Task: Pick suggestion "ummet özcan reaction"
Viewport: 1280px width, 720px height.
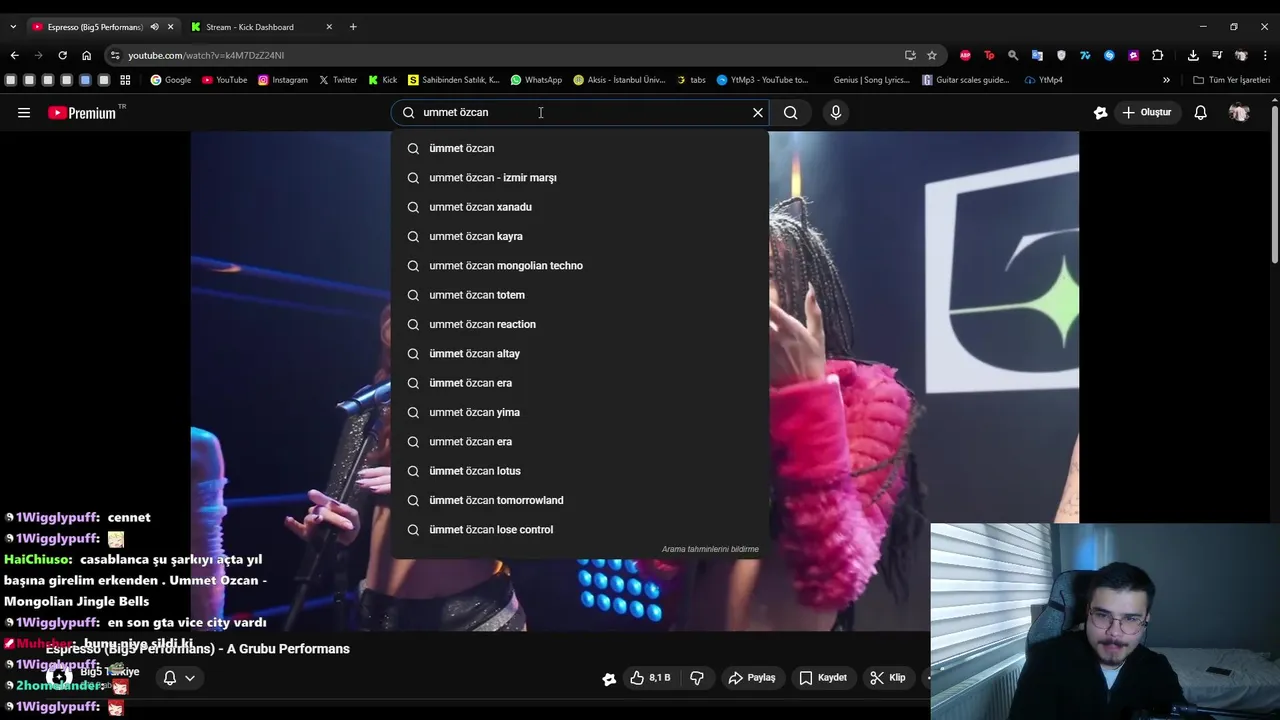Action: click(580, 324)
